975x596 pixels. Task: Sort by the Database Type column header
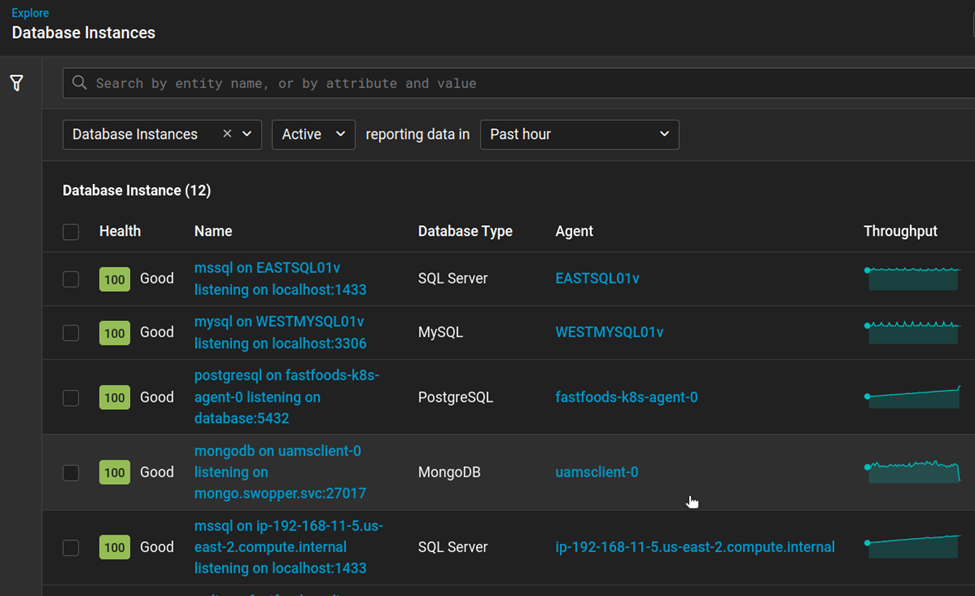coord(465,231)
